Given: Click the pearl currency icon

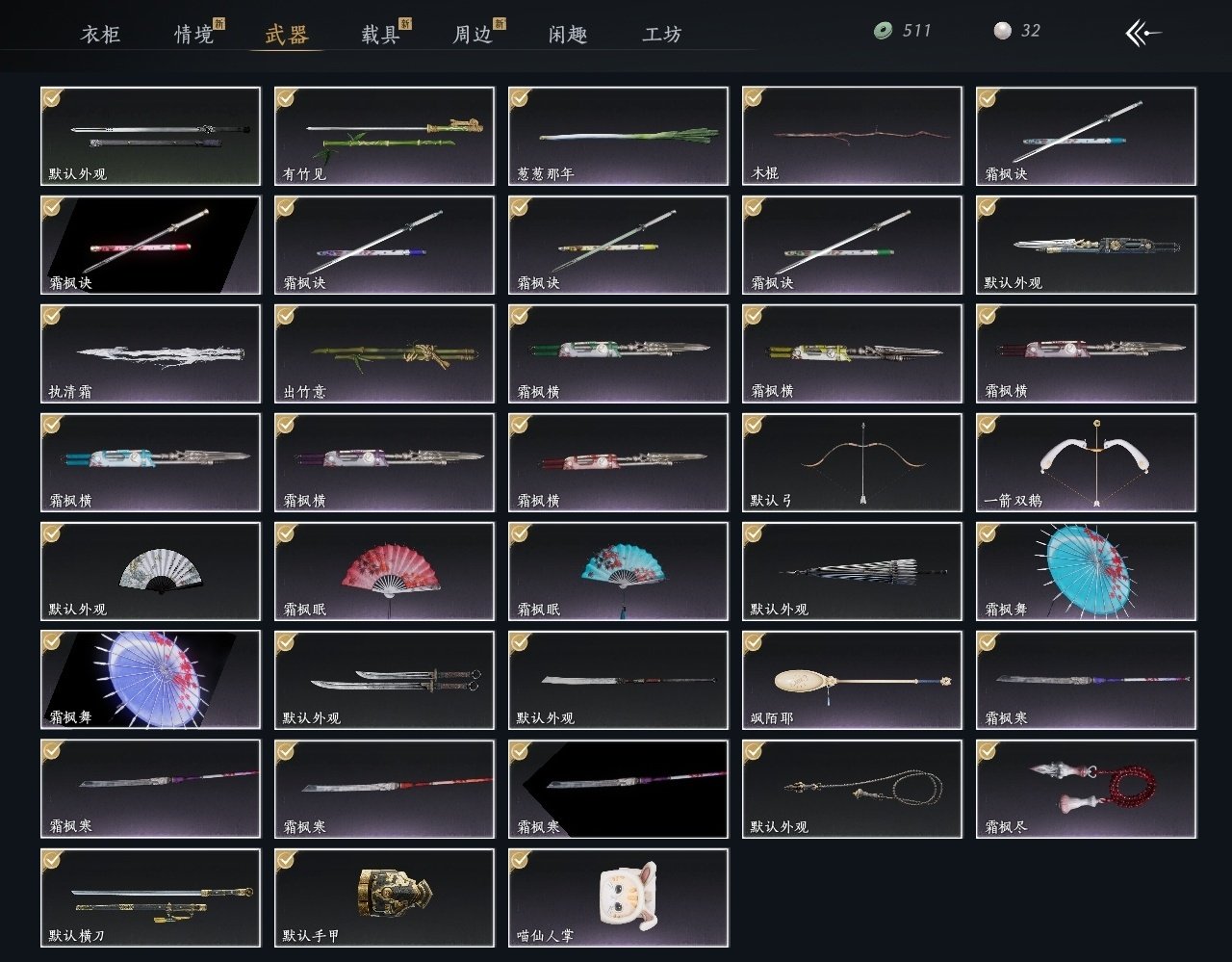Looking at the screenshot, I should (x=1002, y=31).
